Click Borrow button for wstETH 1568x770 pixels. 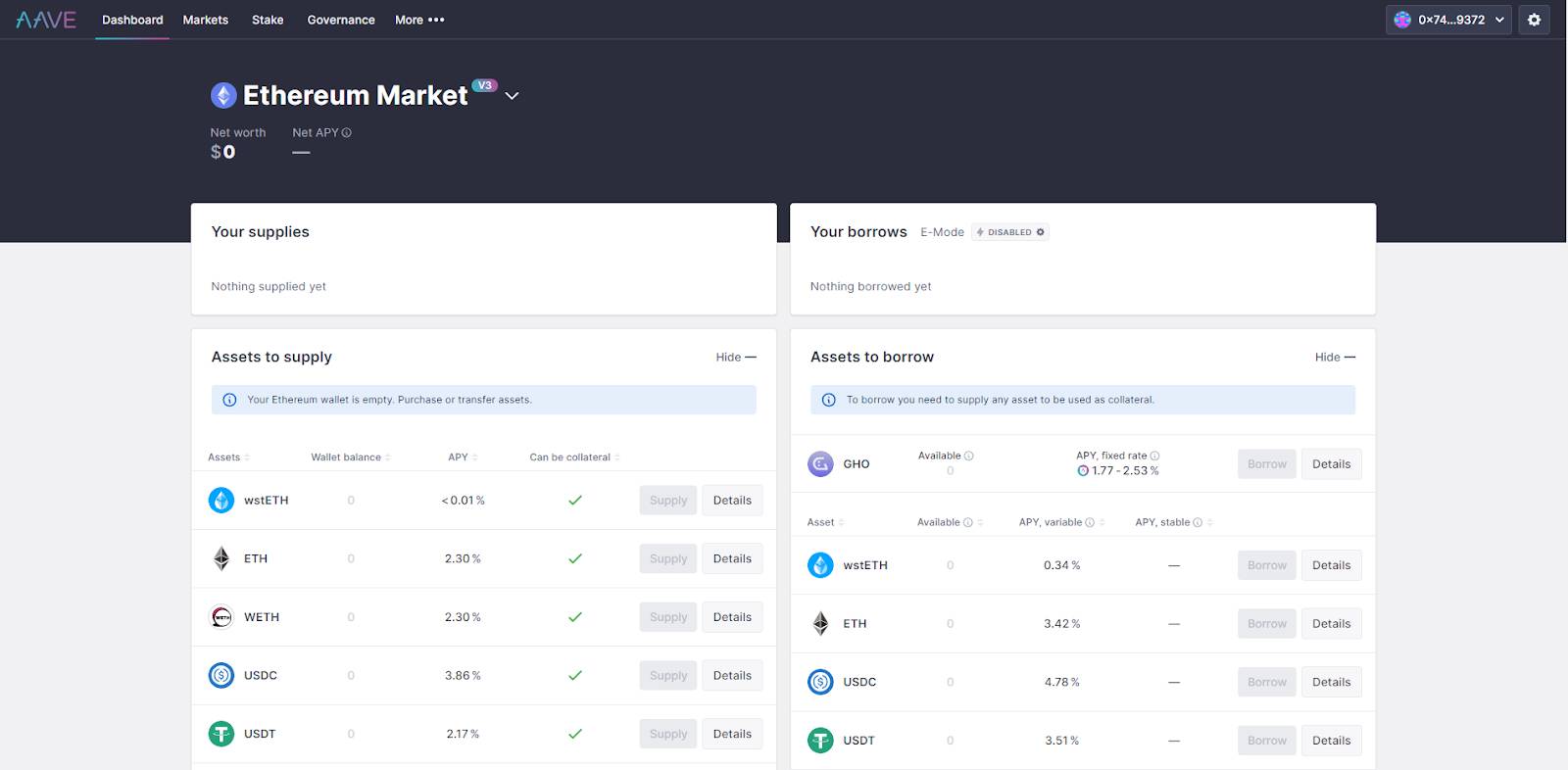click(1267, 565)
